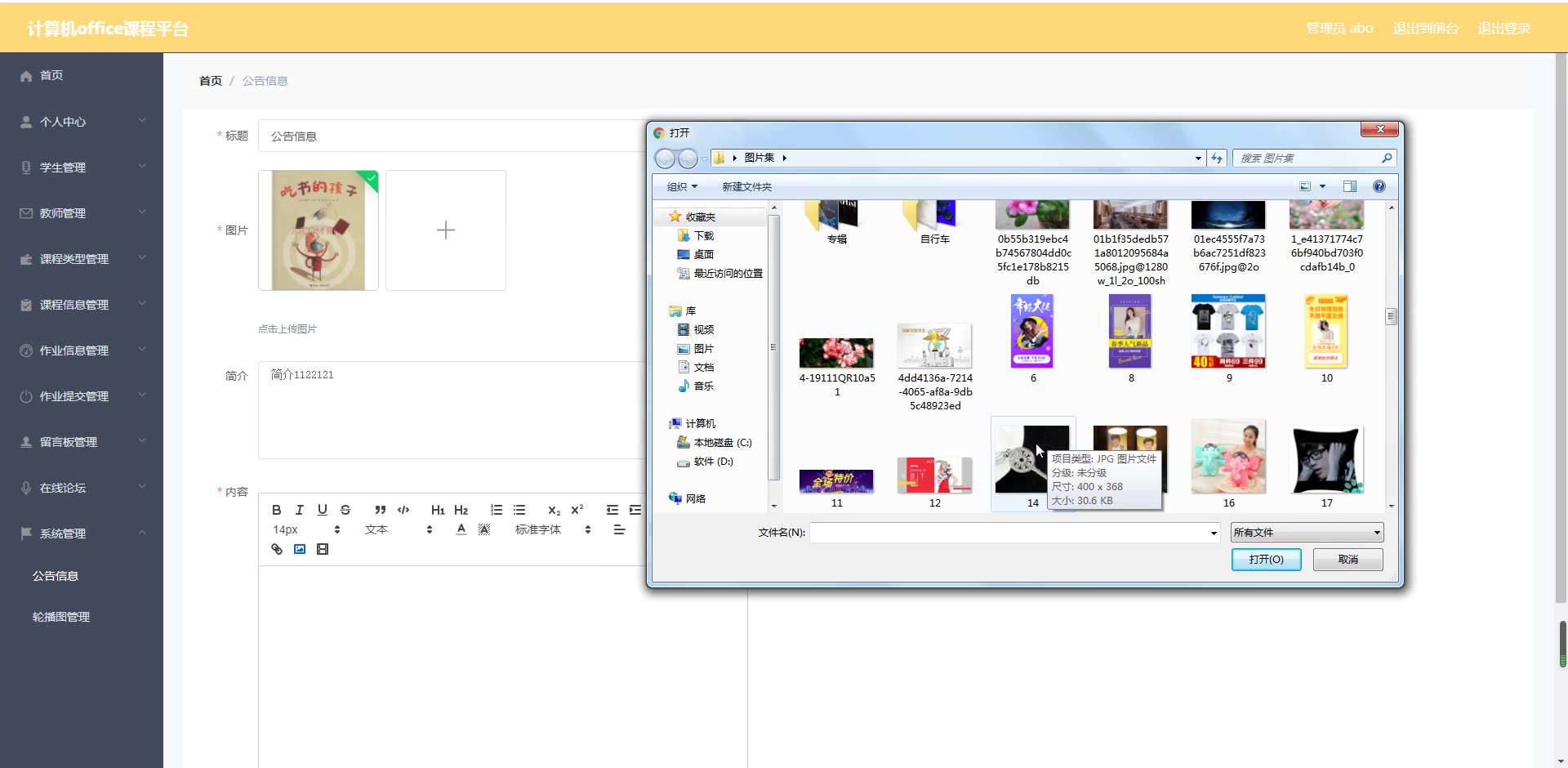Open the 组织 dropdown in the file dialog
1568x768 pixels.
(681, 186)
